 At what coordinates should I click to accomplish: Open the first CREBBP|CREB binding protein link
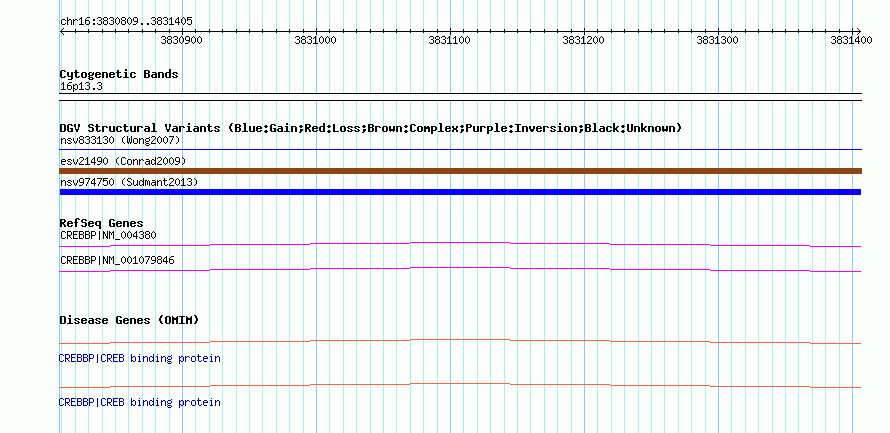[140, 359]
